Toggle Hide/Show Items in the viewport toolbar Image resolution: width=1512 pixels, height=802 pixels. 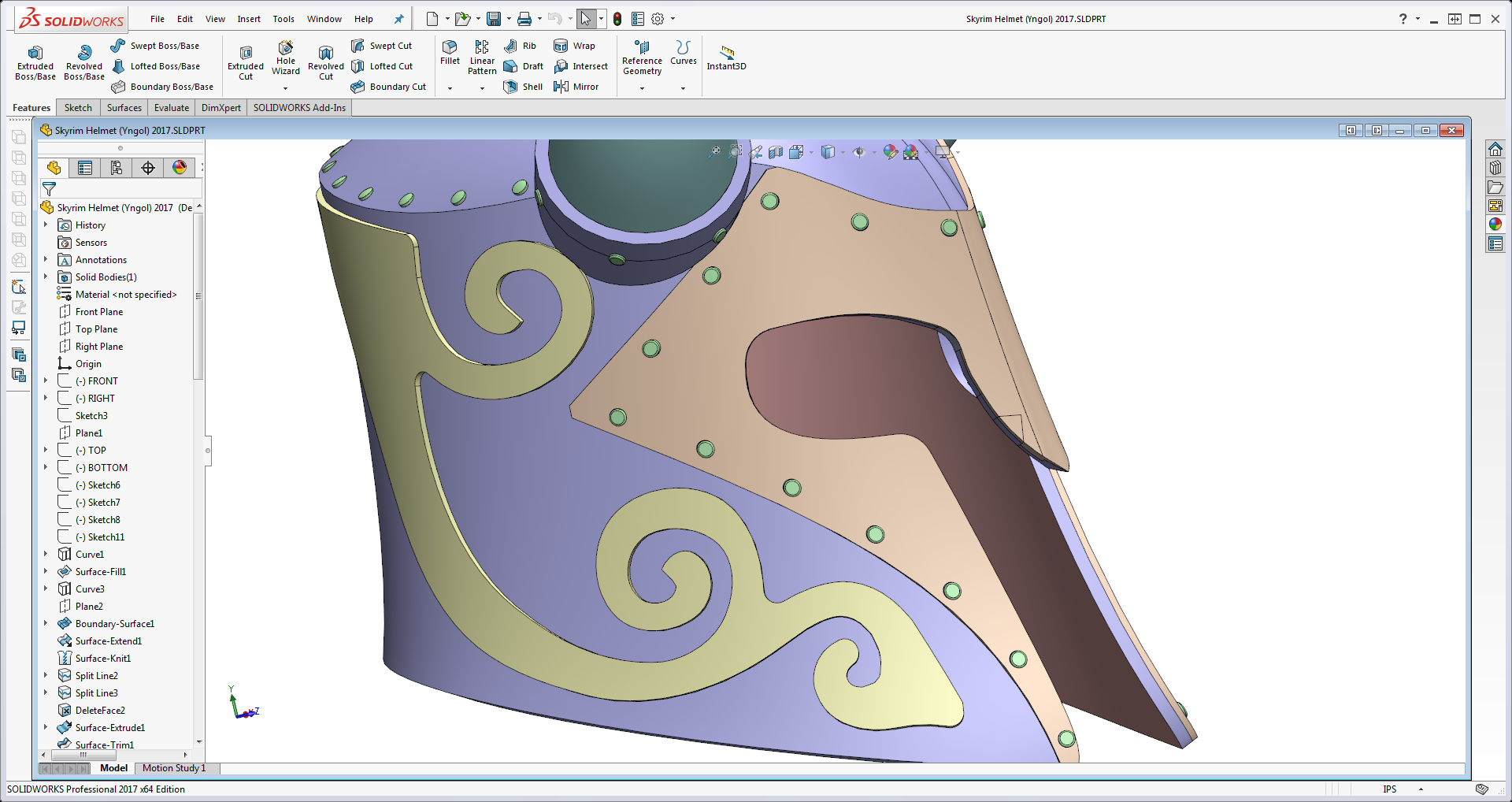861,152
